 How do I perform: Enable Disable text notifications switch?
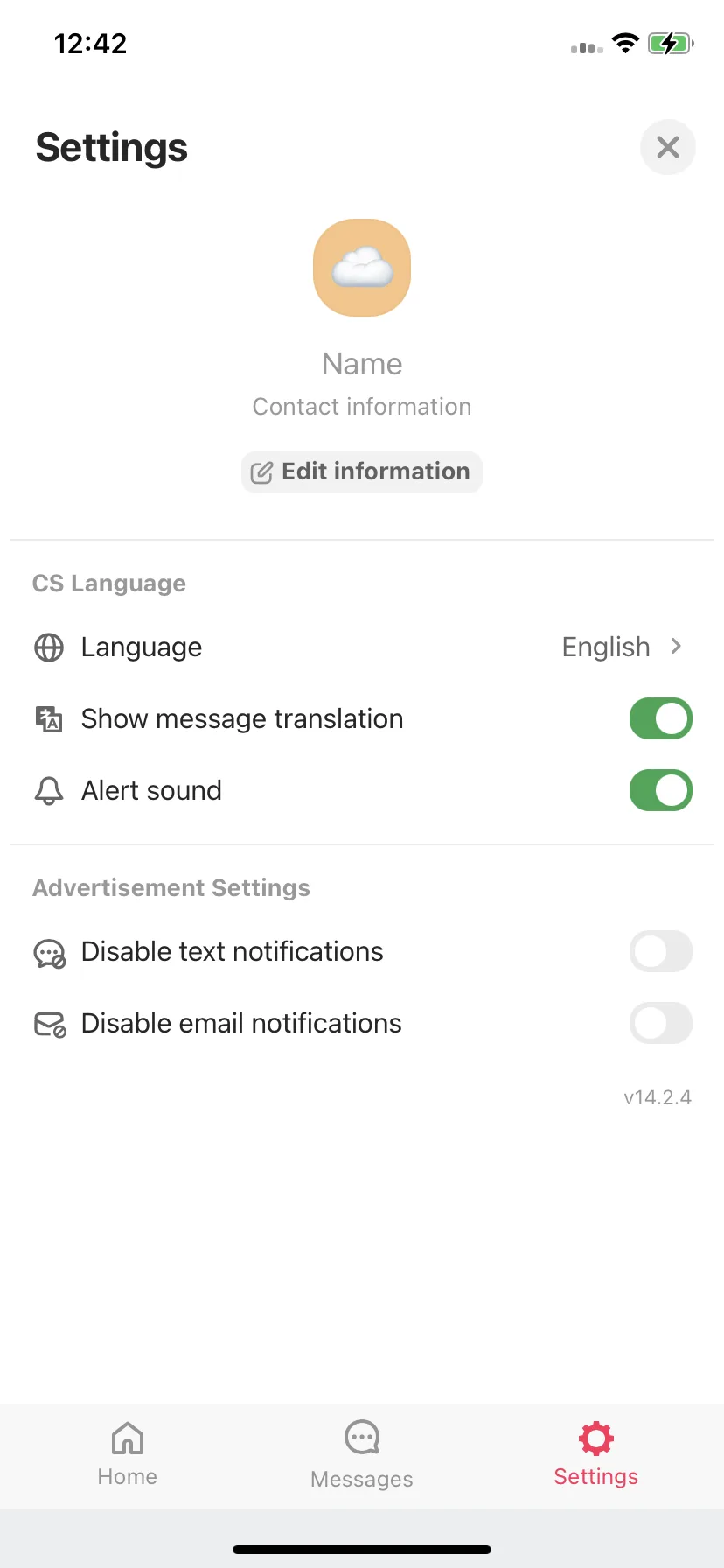coord(661,952)
